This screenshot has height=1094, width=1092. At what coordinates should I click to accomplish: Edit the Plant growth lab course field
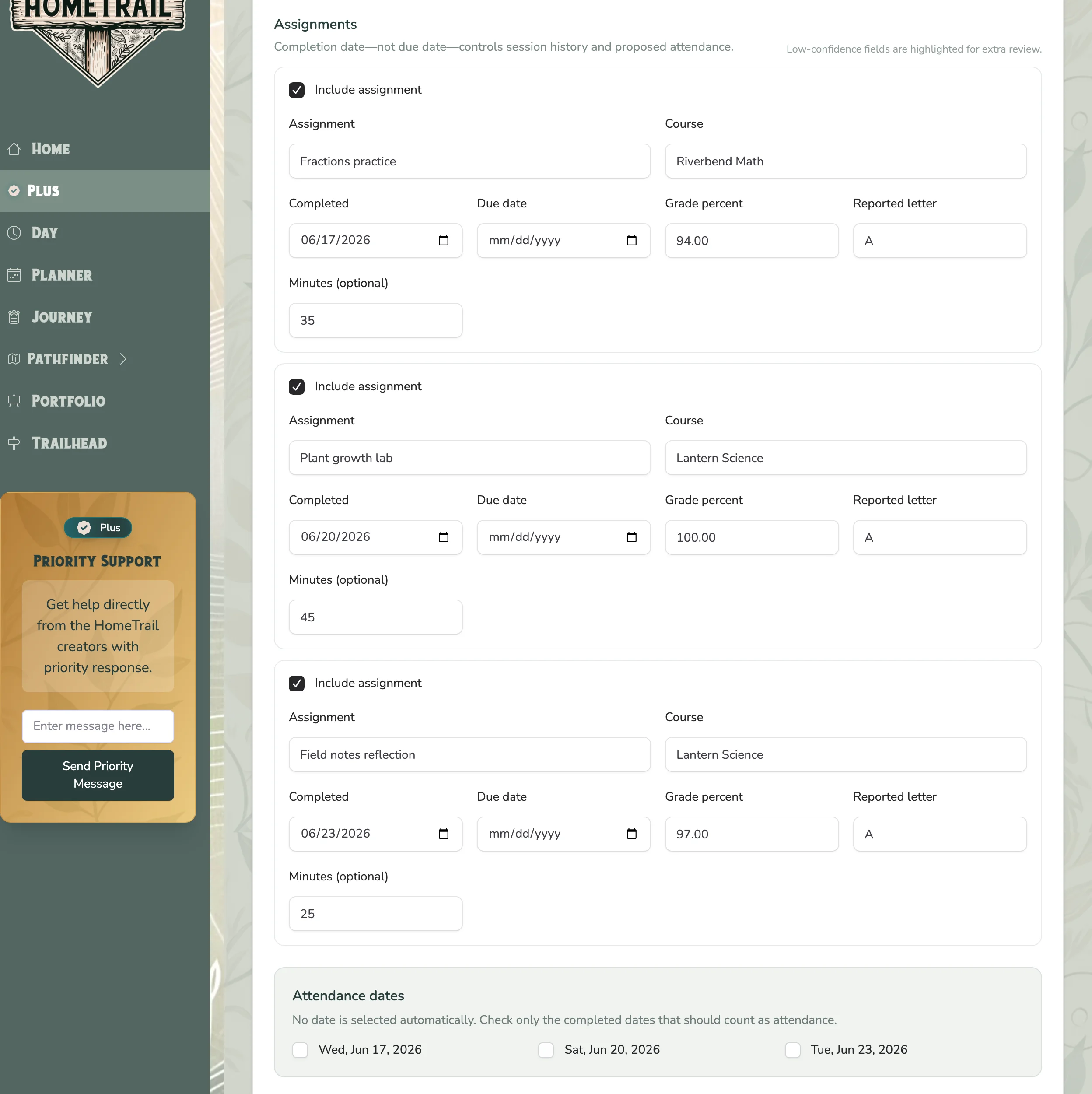click(x=846, y=458)
